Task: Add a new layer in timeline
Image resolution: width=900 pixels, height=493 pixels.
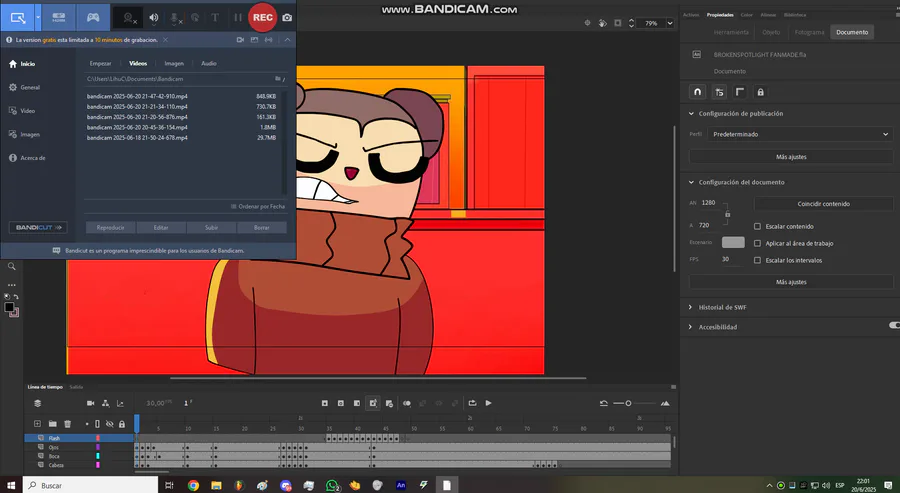Action: point(37,424)
